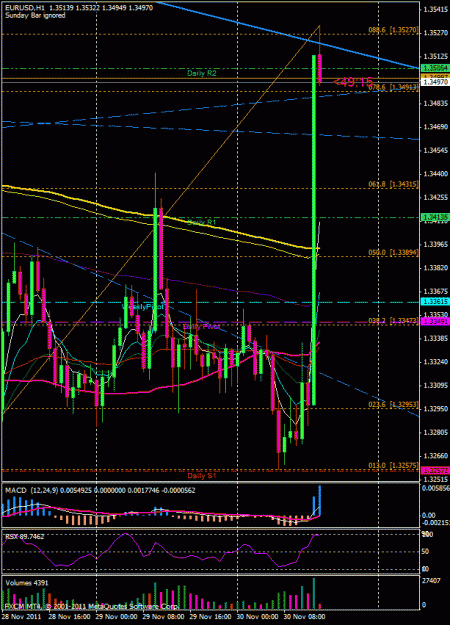Screen dimensions: 450x625
Task: Select the 078.6 [1.34913] Fibonacci label
Action: (x=393, y=87)
